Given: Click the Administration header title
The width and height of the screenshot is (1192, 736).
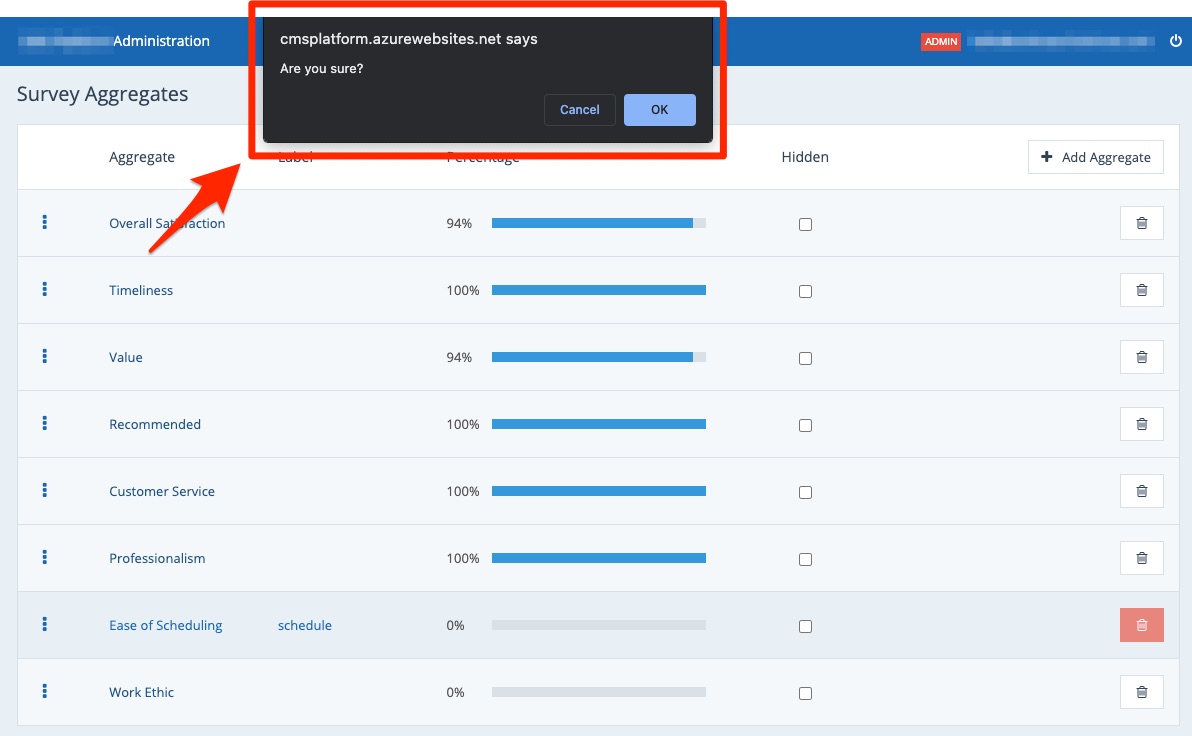Looking at the screenshot, I should [x=161, y=41].
